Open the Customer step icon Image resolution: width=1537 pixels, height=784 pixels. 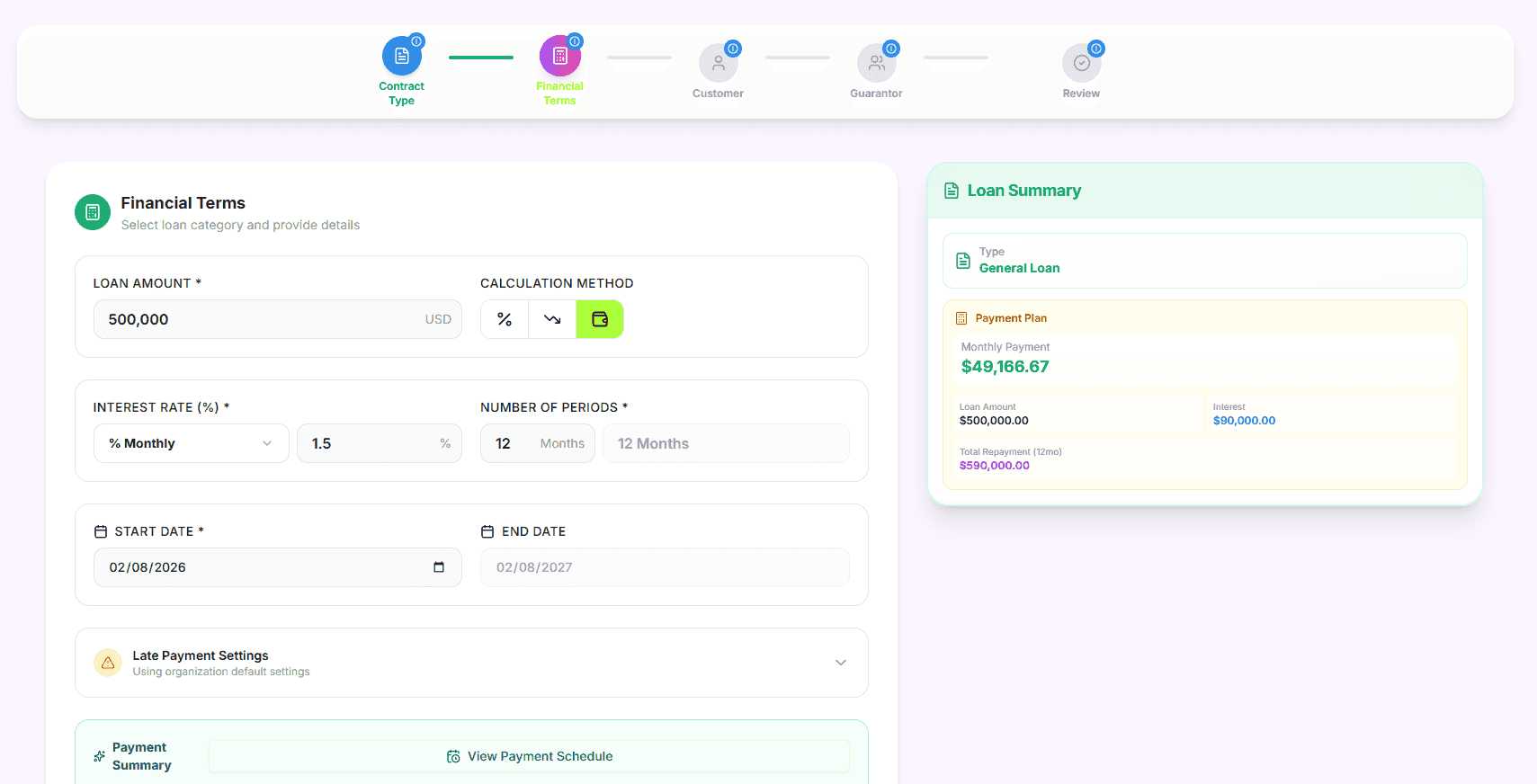(718, 63)
